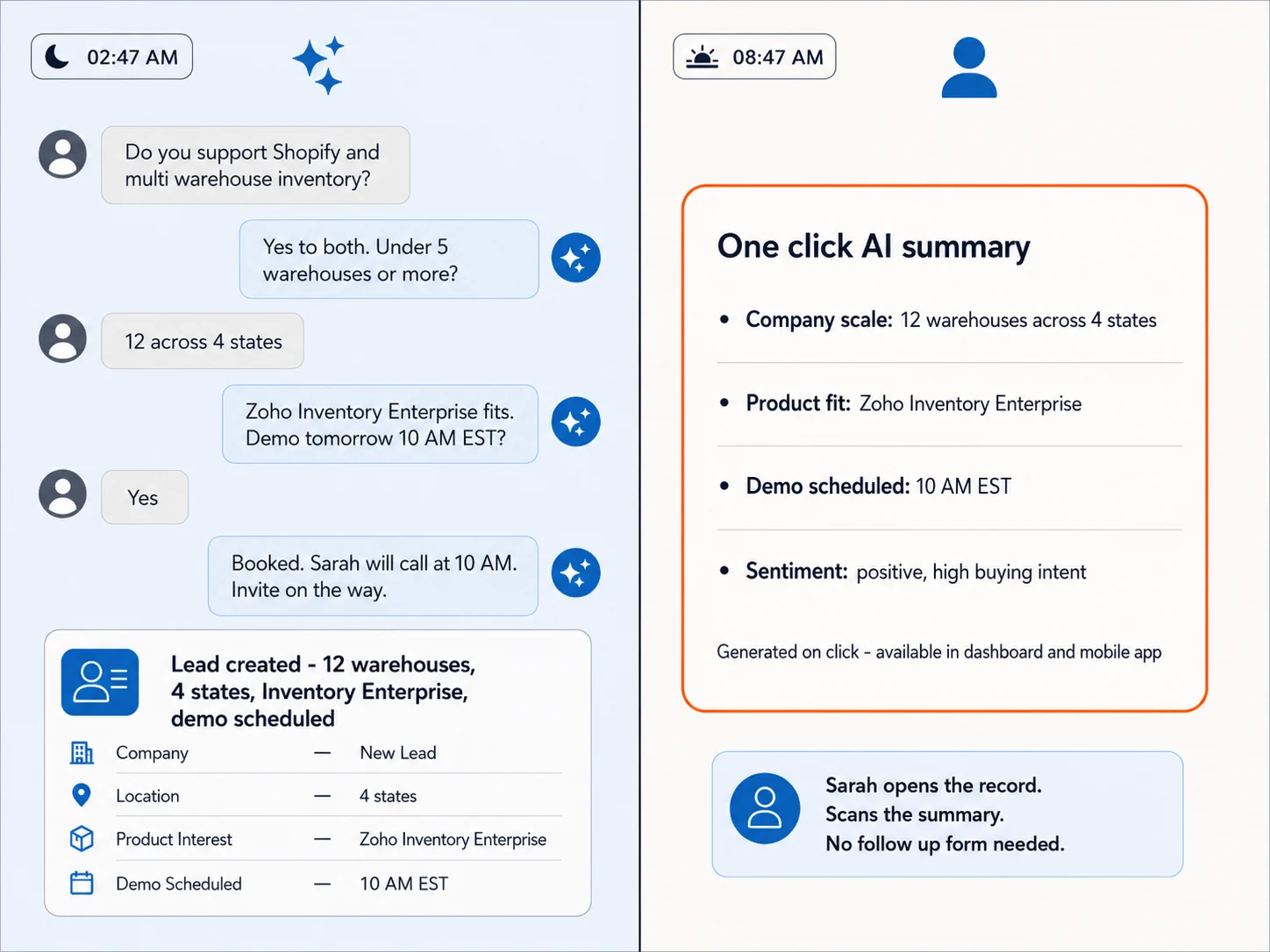Click the sunrise icon beside 08:47 AM
1270x952 pixels.
pyautogui.click(x=702, y=57)
